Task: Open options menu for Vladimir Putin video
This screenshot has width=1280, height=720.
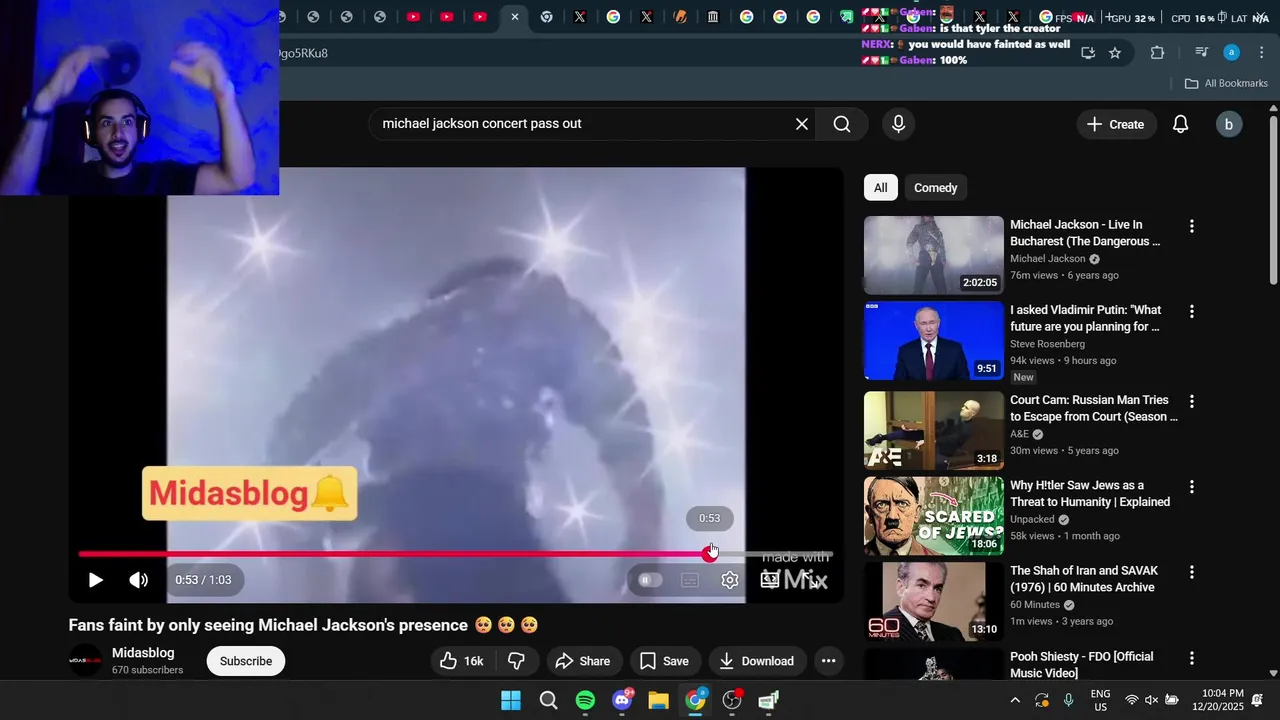Action: tap(1191, 312)
